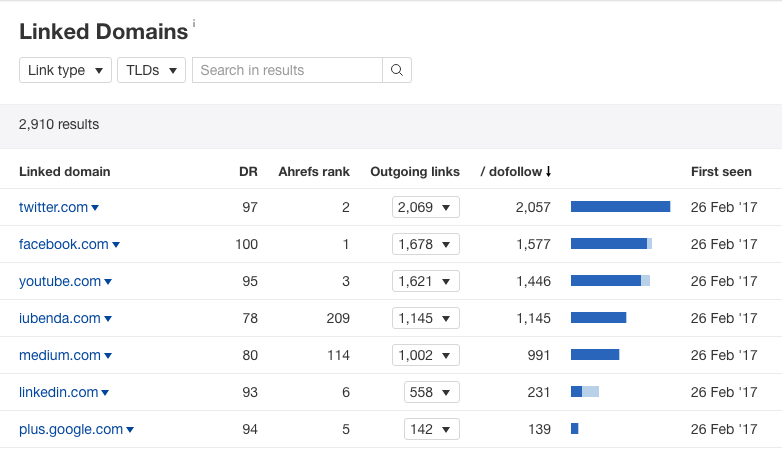Open the linkedin.com domain link

click(x=58, y=392)
